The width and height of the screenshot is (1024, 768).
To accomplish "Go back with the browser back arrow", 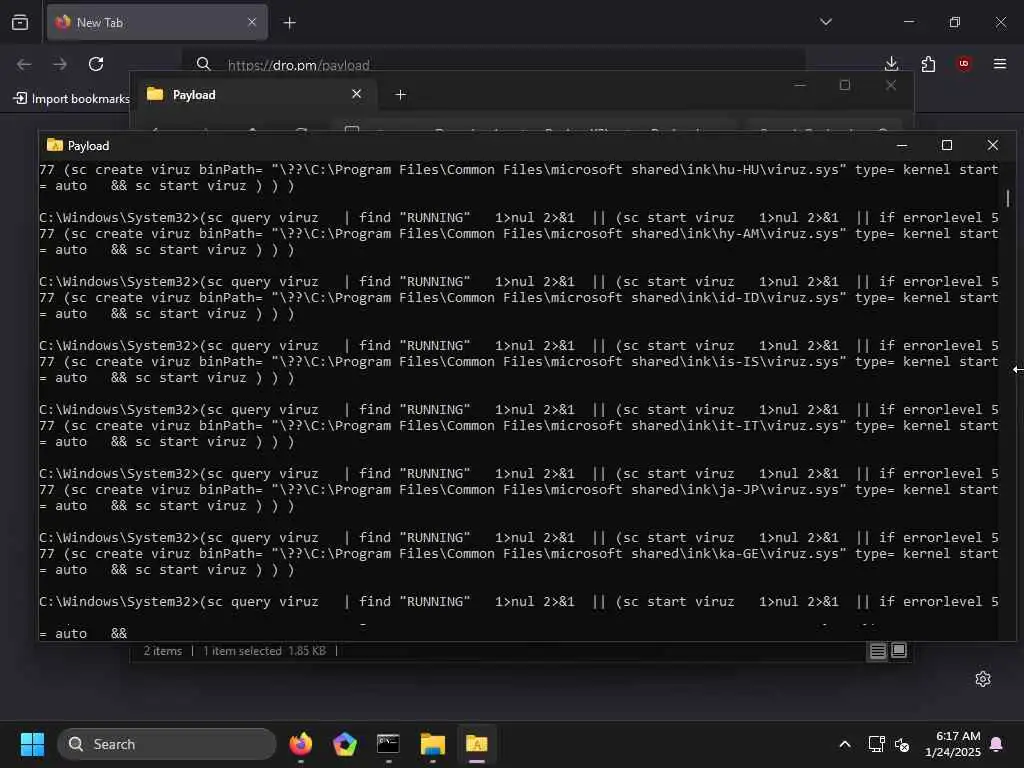I will 24,64.
